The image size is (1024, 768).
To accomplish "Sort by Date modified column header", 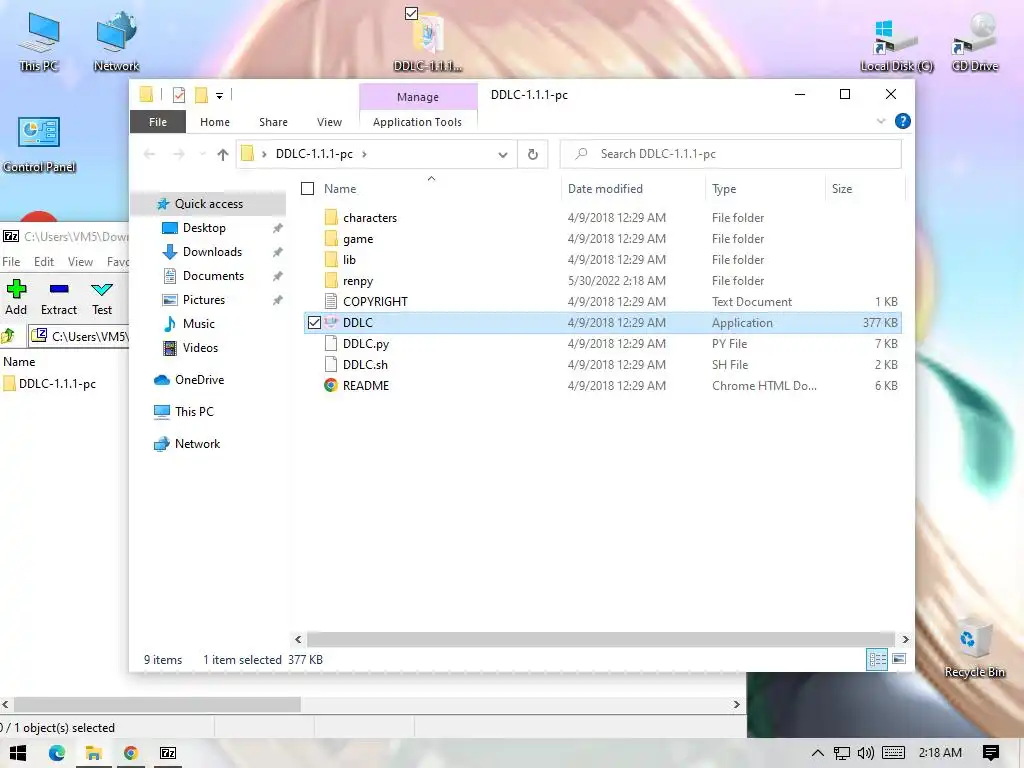I will point(633,189).
